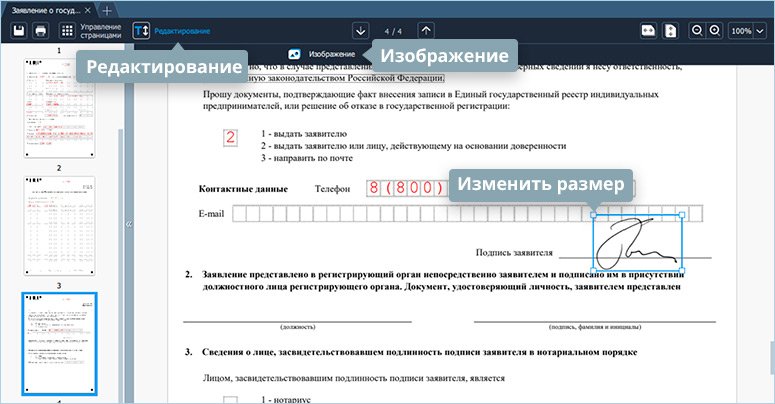Go to next page with down arrow

(x=360, y=31)
